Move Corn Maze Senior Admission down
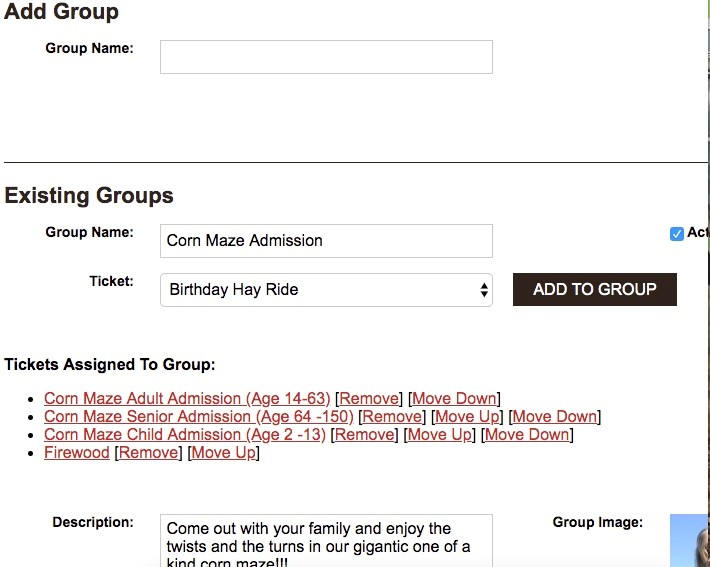 pos(555,417)
